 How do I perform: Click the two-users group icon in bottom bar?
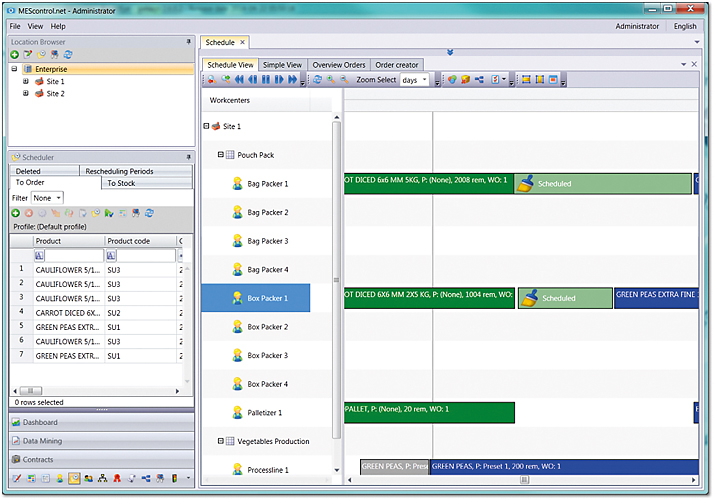tap(88, 478)
